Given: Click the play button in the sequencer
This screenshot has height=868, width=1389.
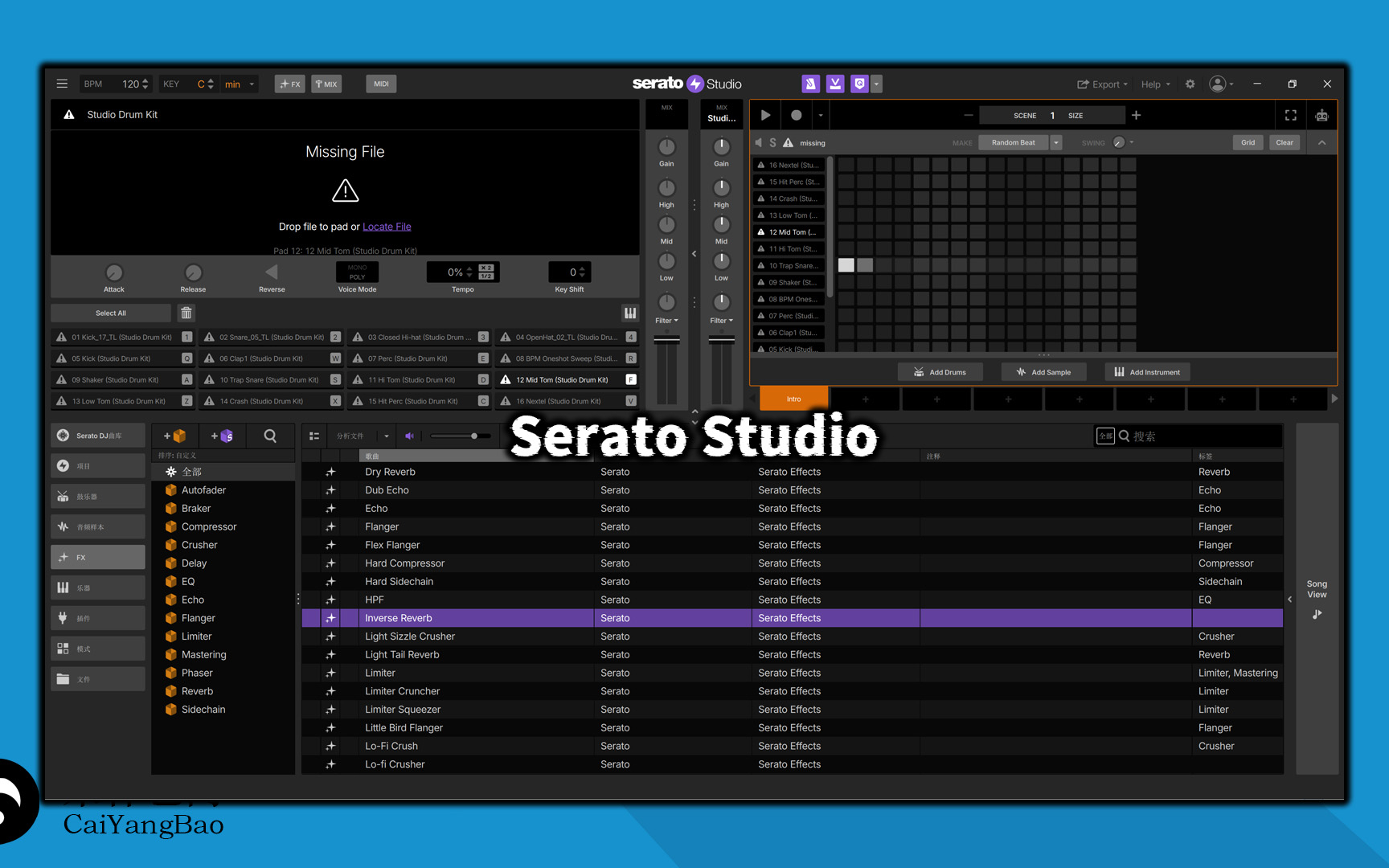Looking at the screenshot, I should pyautogui.click(x=765, y=116).
